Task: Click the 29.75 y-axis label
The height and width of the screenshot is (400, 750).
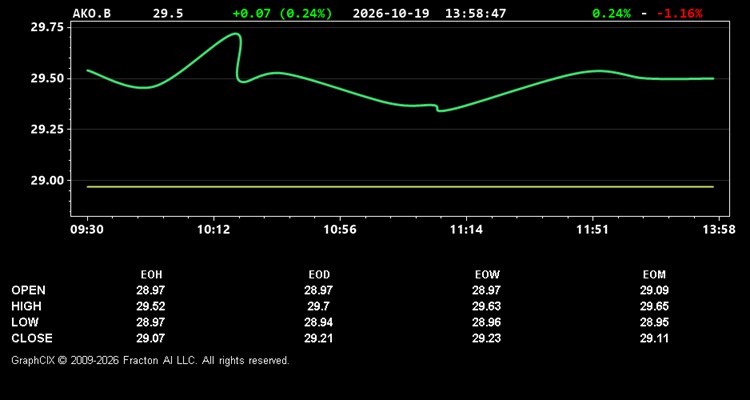Action: (x=47, y=27)
